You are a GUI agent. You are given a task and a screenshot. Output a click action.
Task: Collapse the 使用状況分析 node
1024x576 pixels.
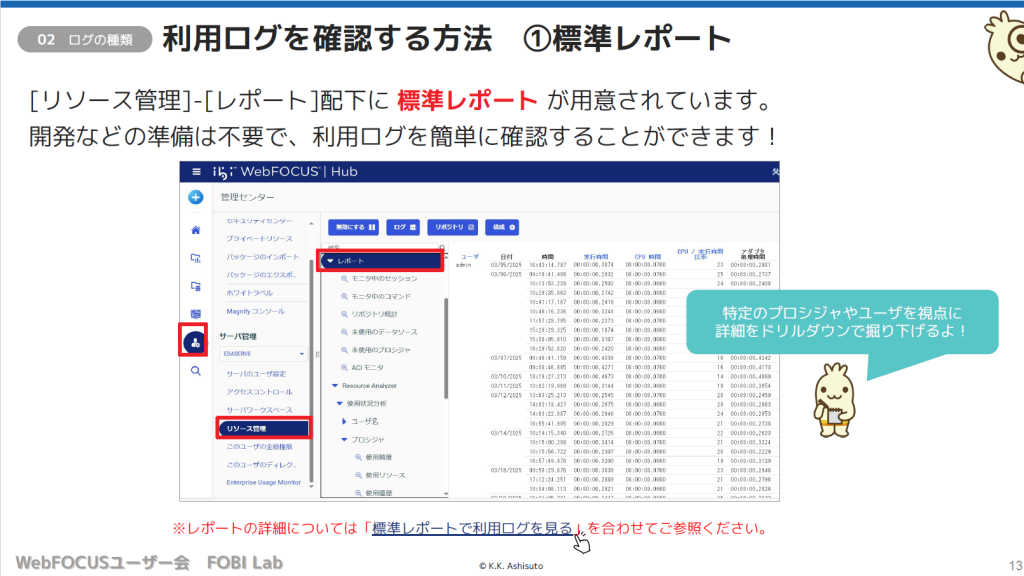340,404
